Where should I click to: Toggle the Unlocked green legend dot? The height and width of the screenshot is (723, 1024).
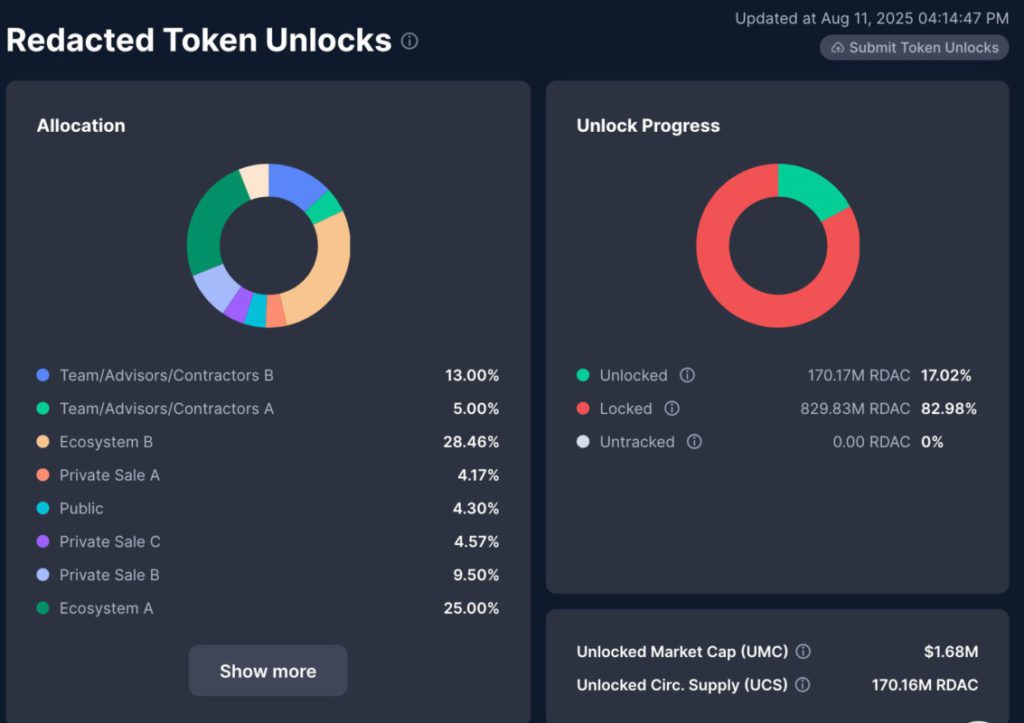click(583, 375)
